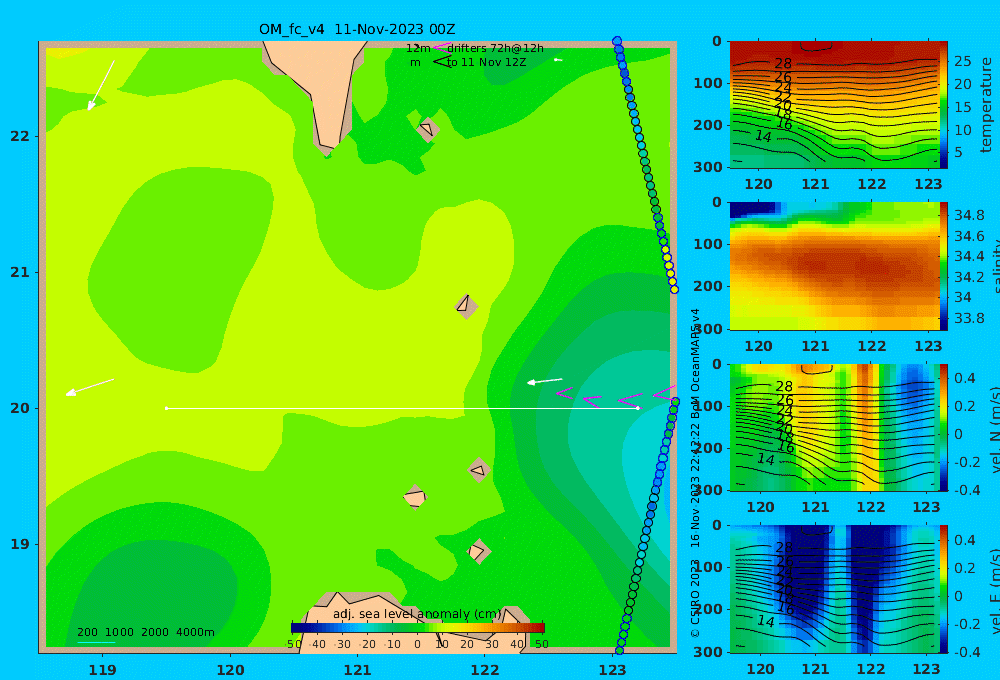The width and height of the screenshot is (1000, 680).
Task: Click the magenta drifter arrow in the legend
Action: pyautogui.click(x=441, y=48)
